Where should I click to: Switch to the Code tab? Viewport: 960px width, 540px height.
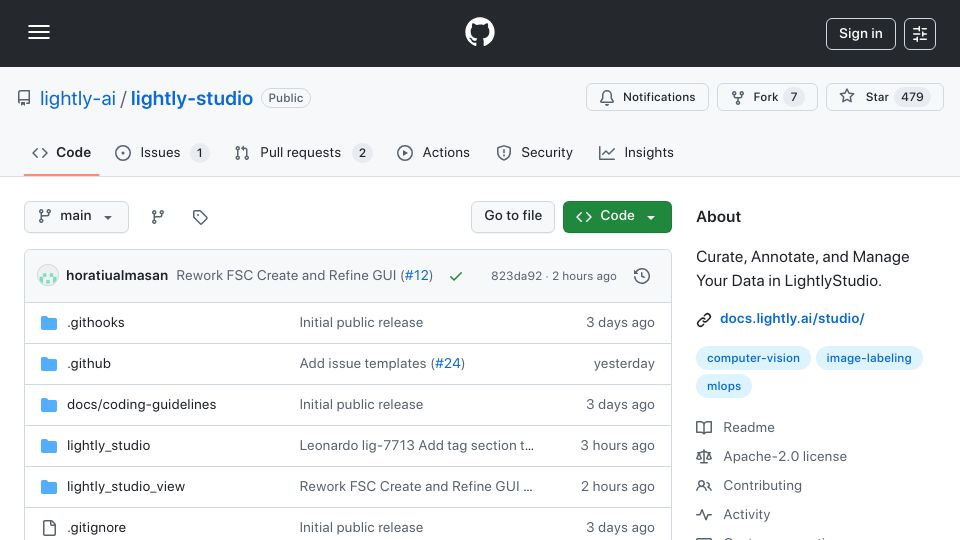(x=61, y=152)
